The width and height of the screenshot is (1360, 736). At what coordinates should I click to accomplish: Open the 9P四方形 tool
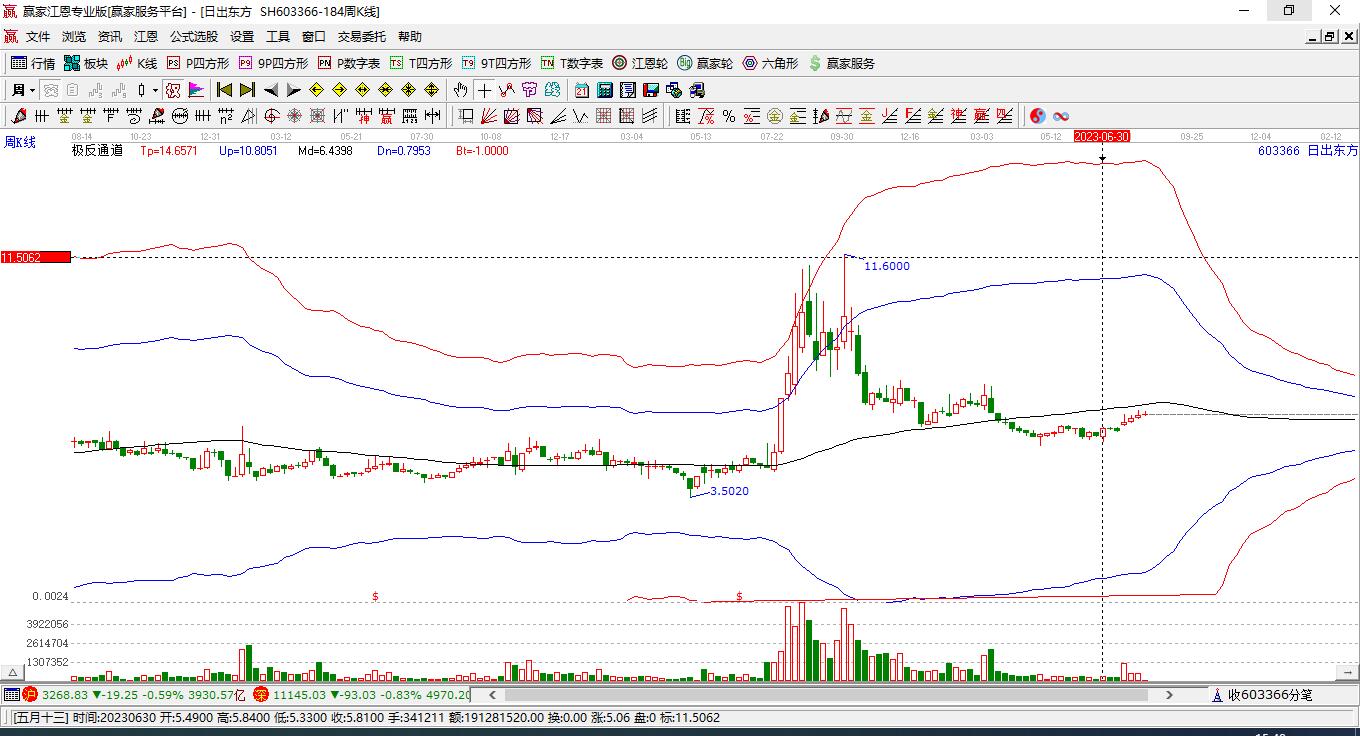click(273, 63)
